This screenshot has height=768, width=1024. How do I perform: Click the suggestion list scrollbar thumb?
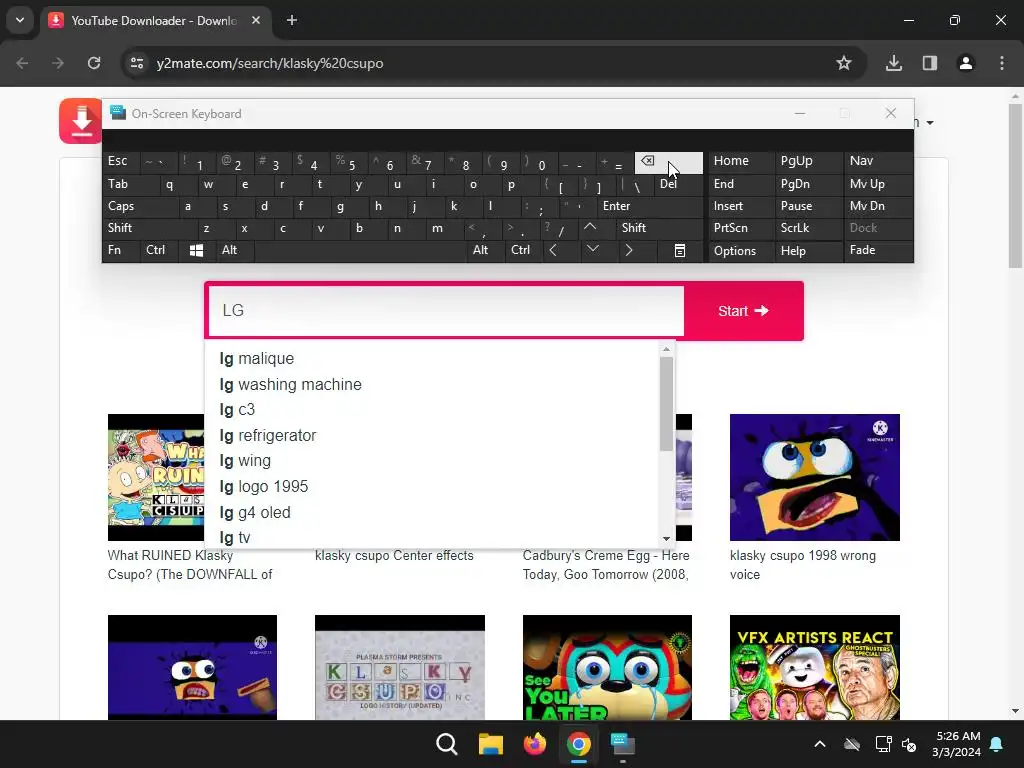pos(666,404)
